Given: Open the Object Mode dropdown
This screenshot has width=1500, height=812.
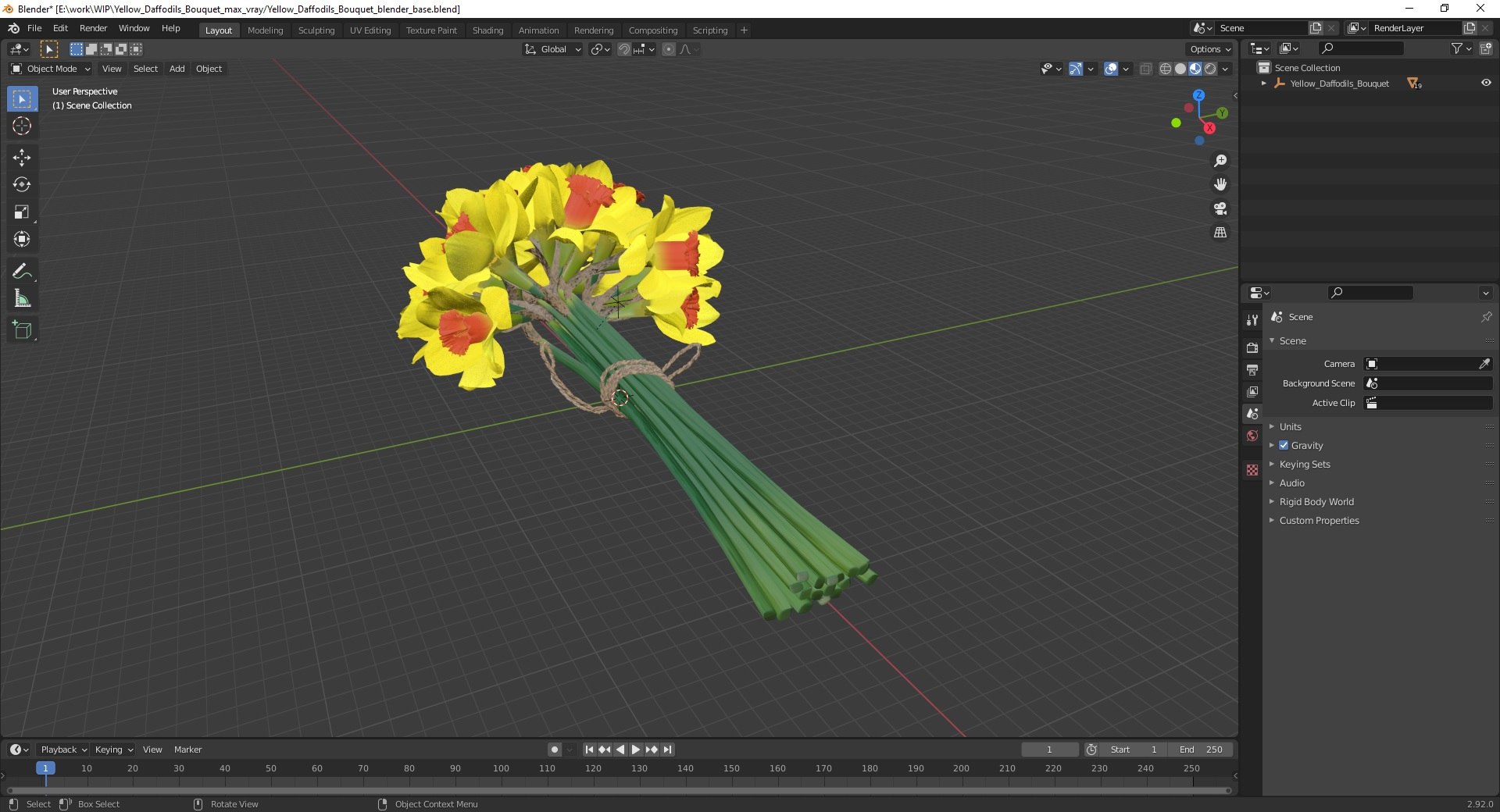Looking at the screenshot, I should click(51, 69).
